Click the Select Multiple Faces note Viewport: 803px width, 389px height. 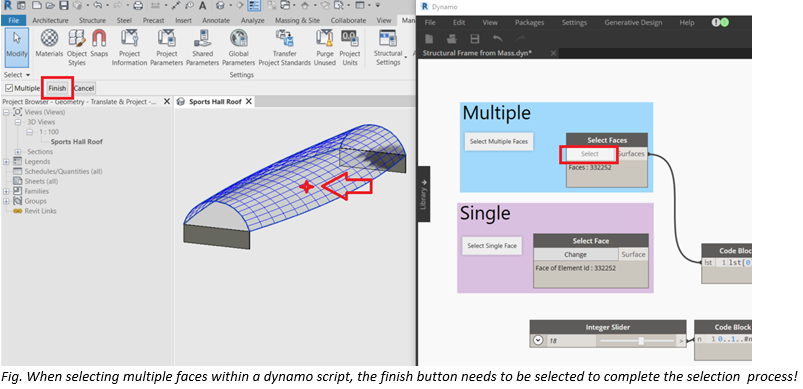point(499,142)
